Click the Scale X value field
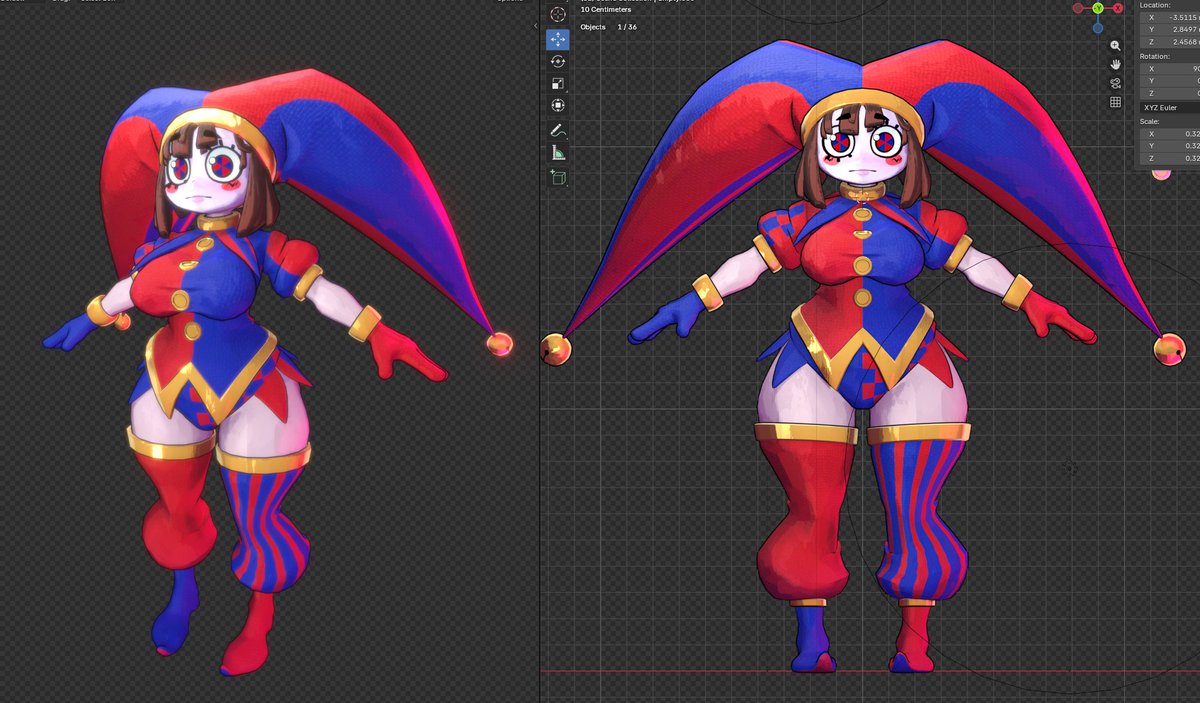This screenshot has width=1200, height=703. tap(1169, 134)
